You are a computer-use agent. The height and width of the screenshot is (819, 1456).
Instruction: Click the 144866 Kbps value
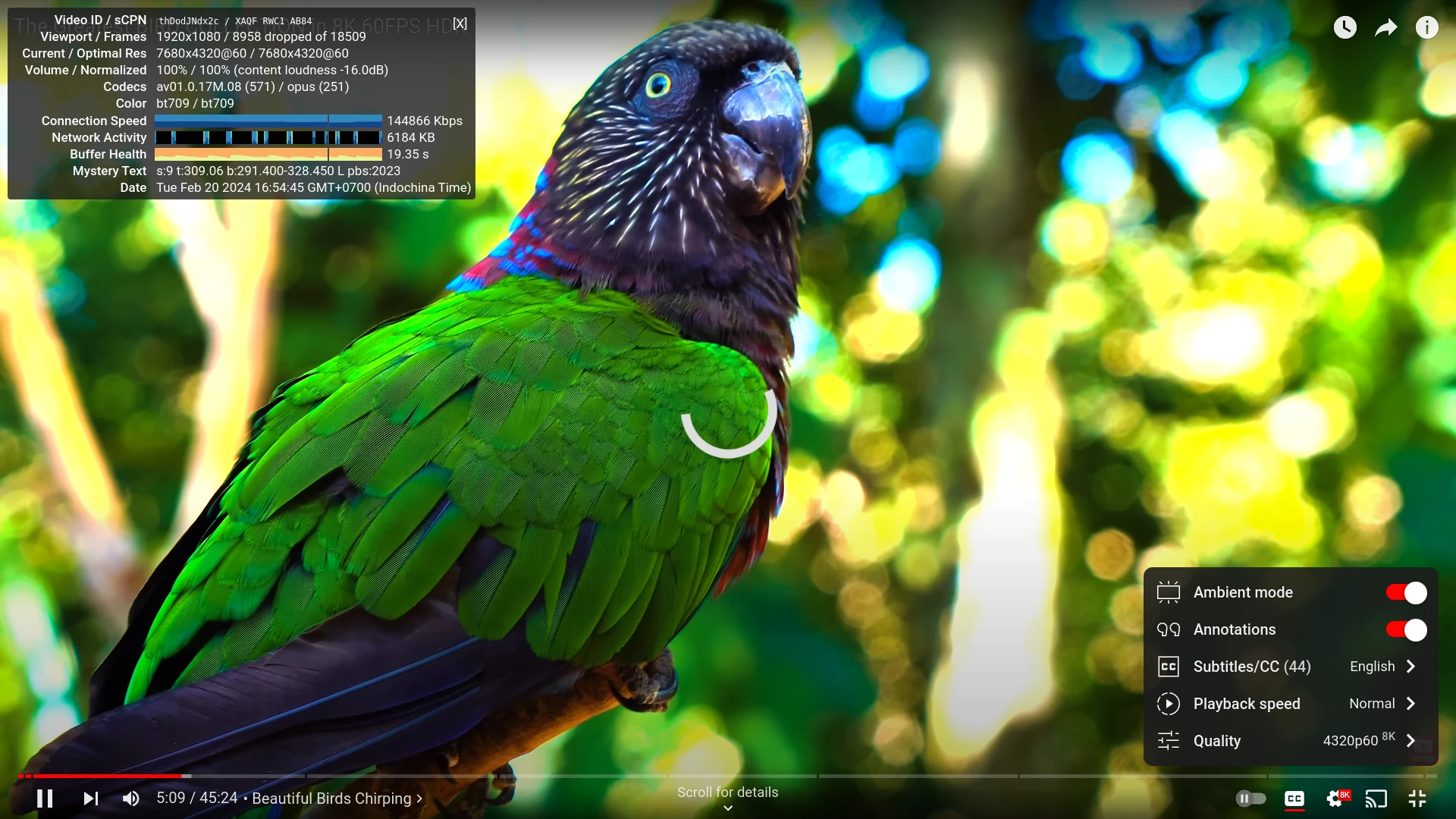coord(425,121)
